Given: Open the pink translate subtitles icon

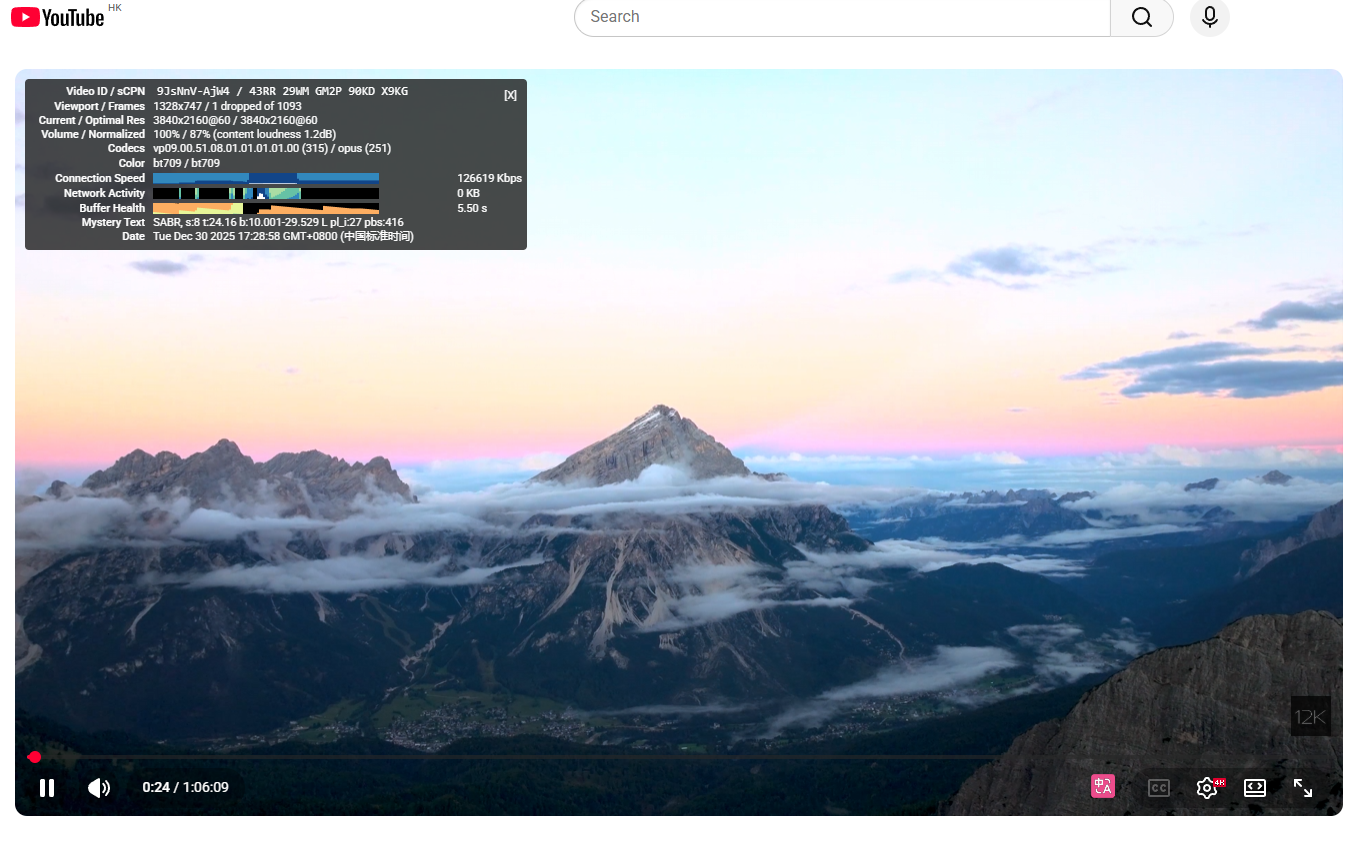Looking at the screenshot, I should point(1102,787).
